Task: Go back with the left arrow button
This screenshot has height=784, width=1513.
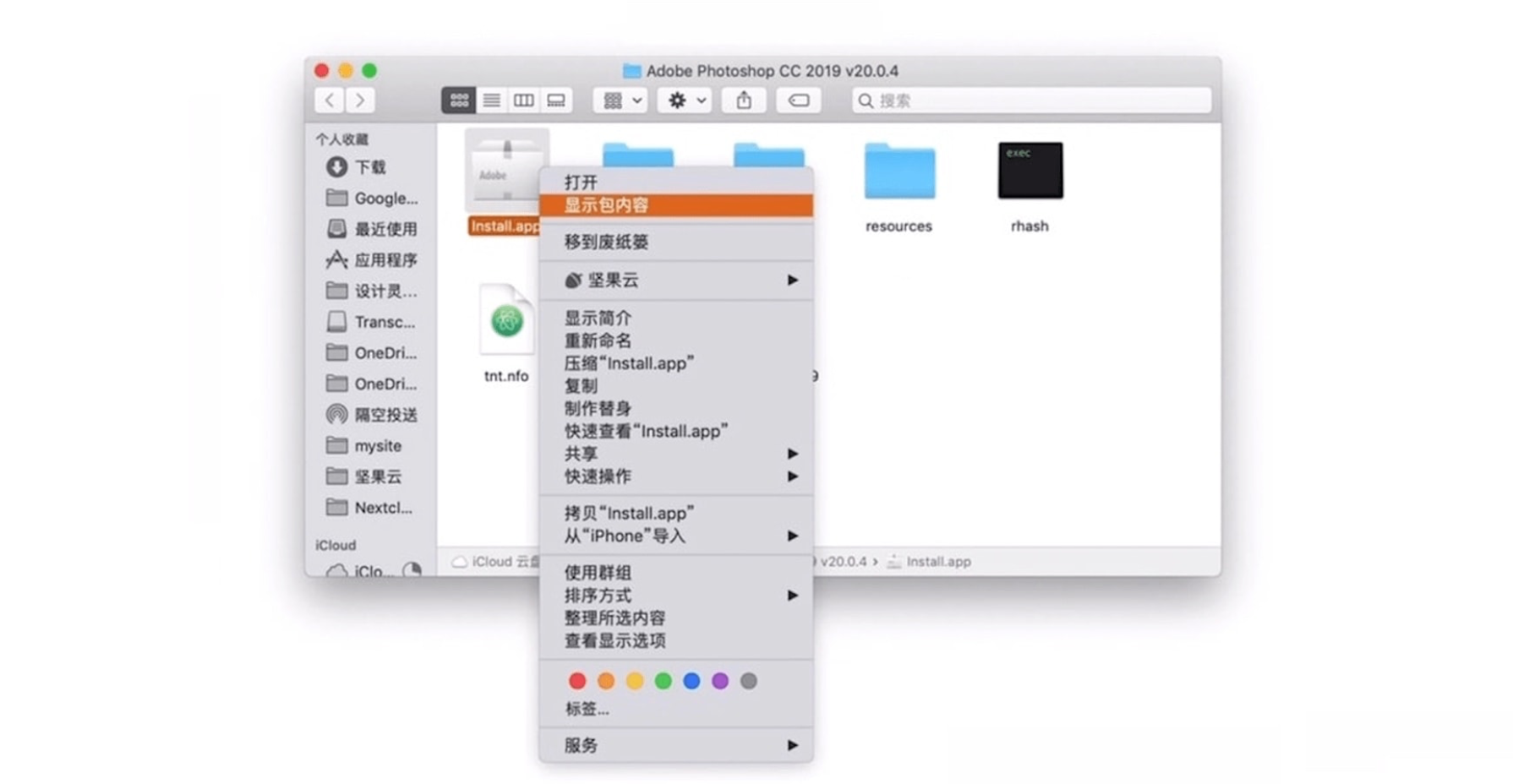Action: (330, 101)
